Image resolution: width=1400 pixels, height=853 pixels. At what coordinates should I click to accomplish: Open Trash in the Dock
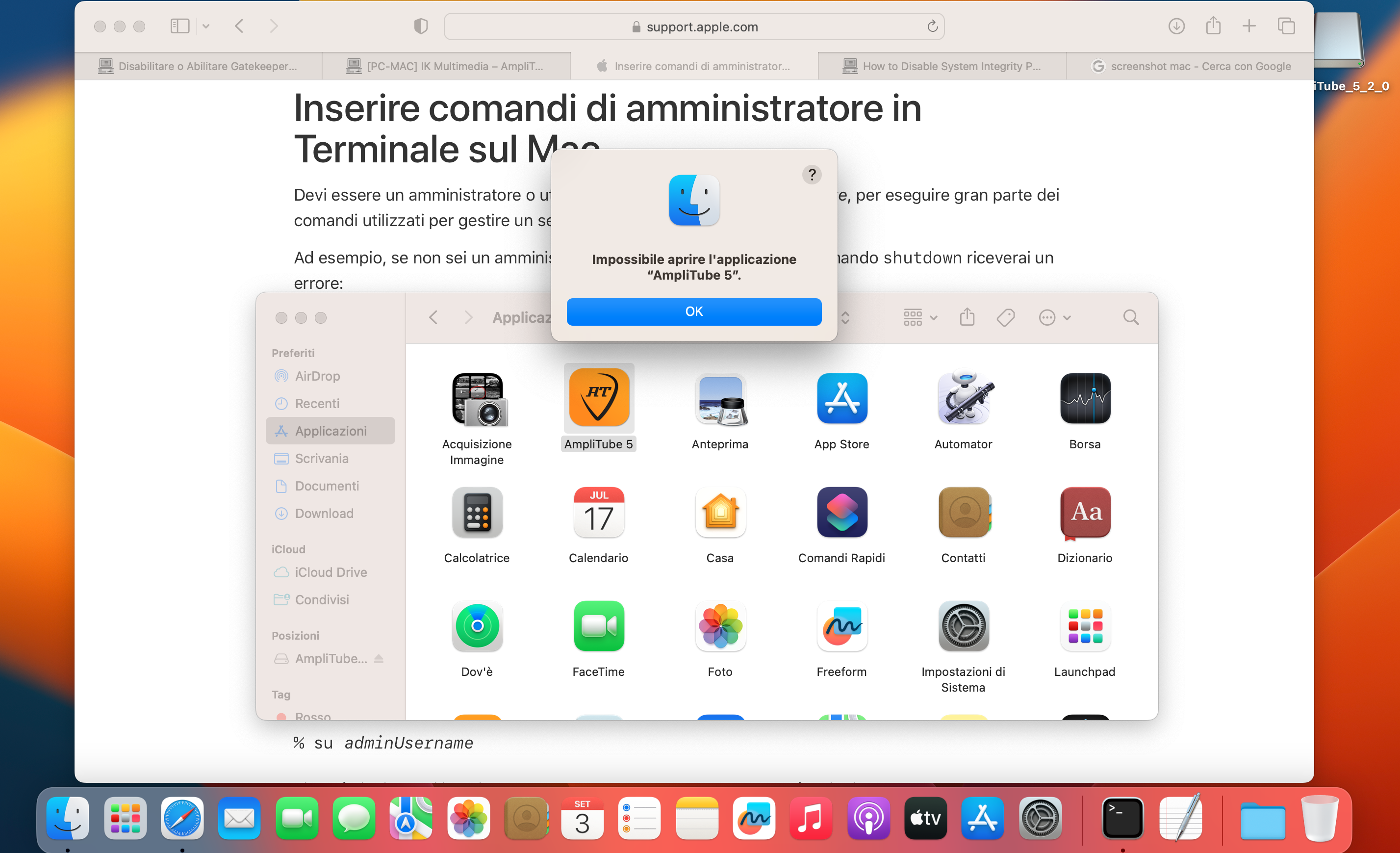tap(1319, 818)
